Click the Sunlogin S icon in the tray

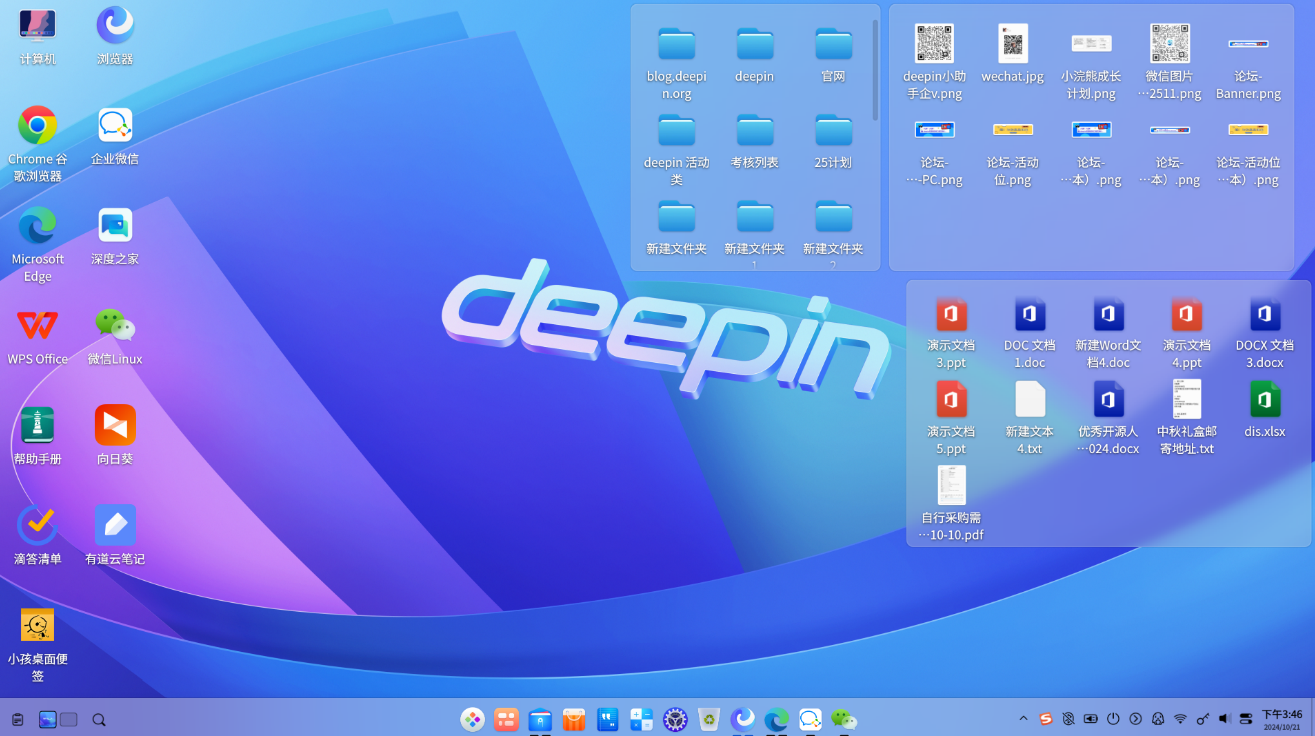tap(1046, 718)
